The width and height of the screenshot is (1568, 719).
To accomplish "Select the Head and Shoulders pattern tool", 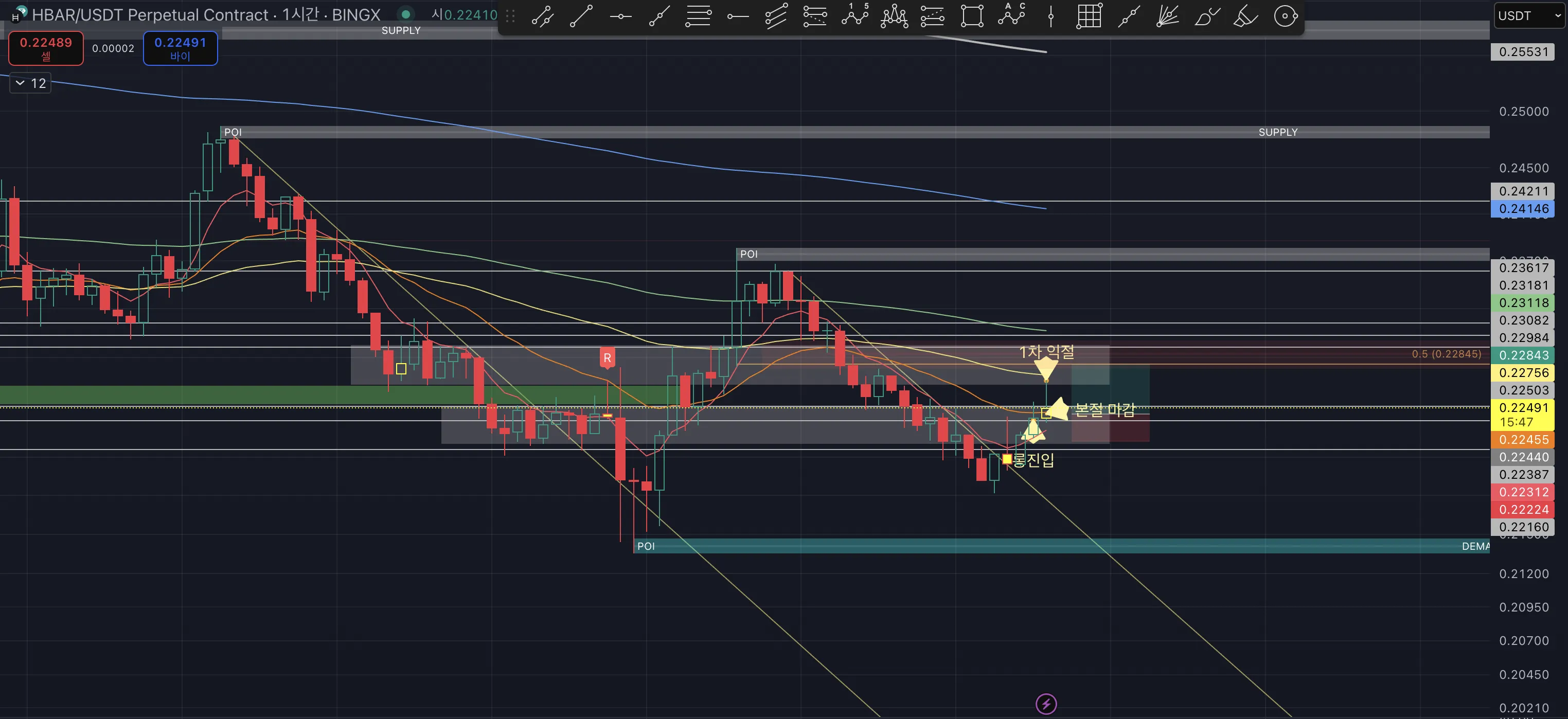I will pos(894,16).
